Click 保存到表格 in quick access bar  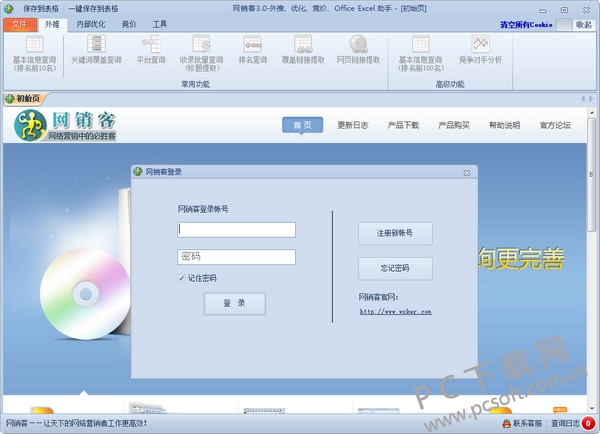pos(41,8)
